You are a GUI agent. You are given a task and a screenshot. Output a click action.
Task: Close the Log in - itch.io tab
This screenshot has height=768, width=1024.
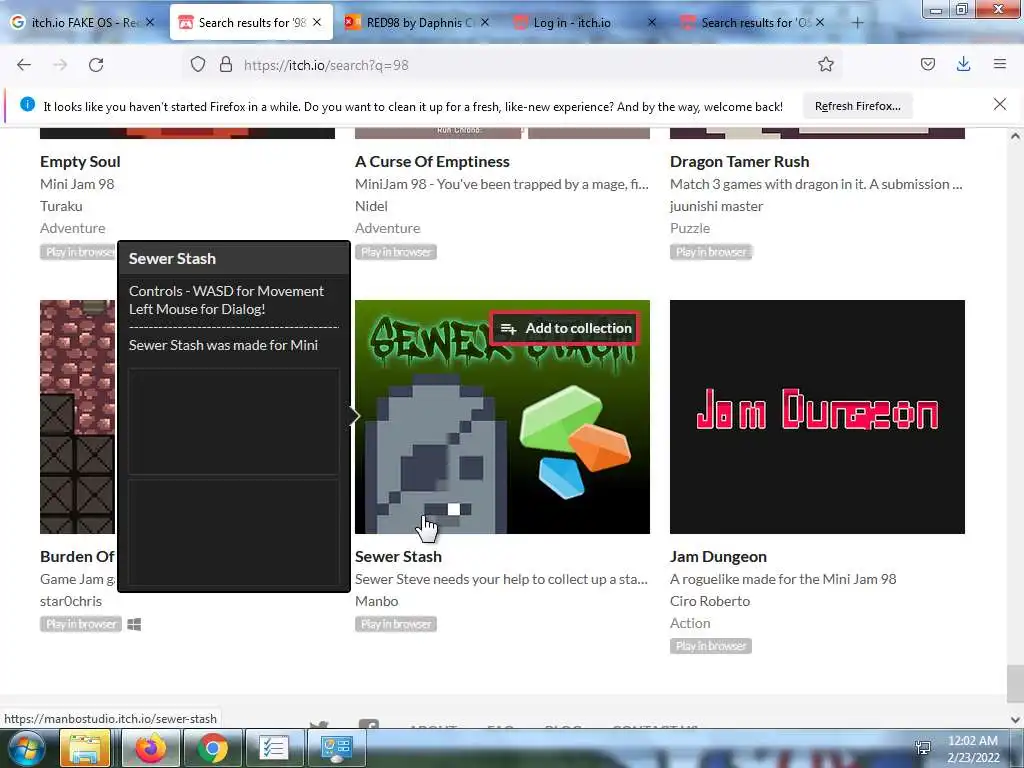click(x=652, y=23)
